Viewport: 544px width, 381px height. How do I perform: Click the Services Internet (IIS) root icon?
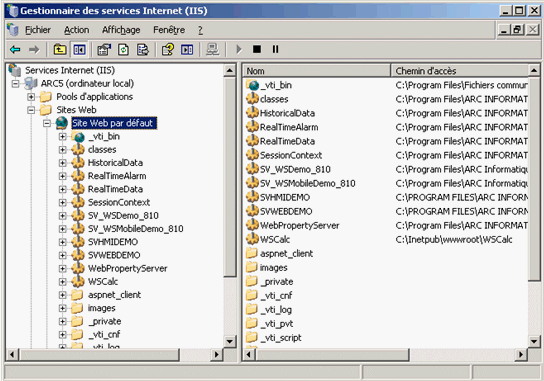coord(15,70)
